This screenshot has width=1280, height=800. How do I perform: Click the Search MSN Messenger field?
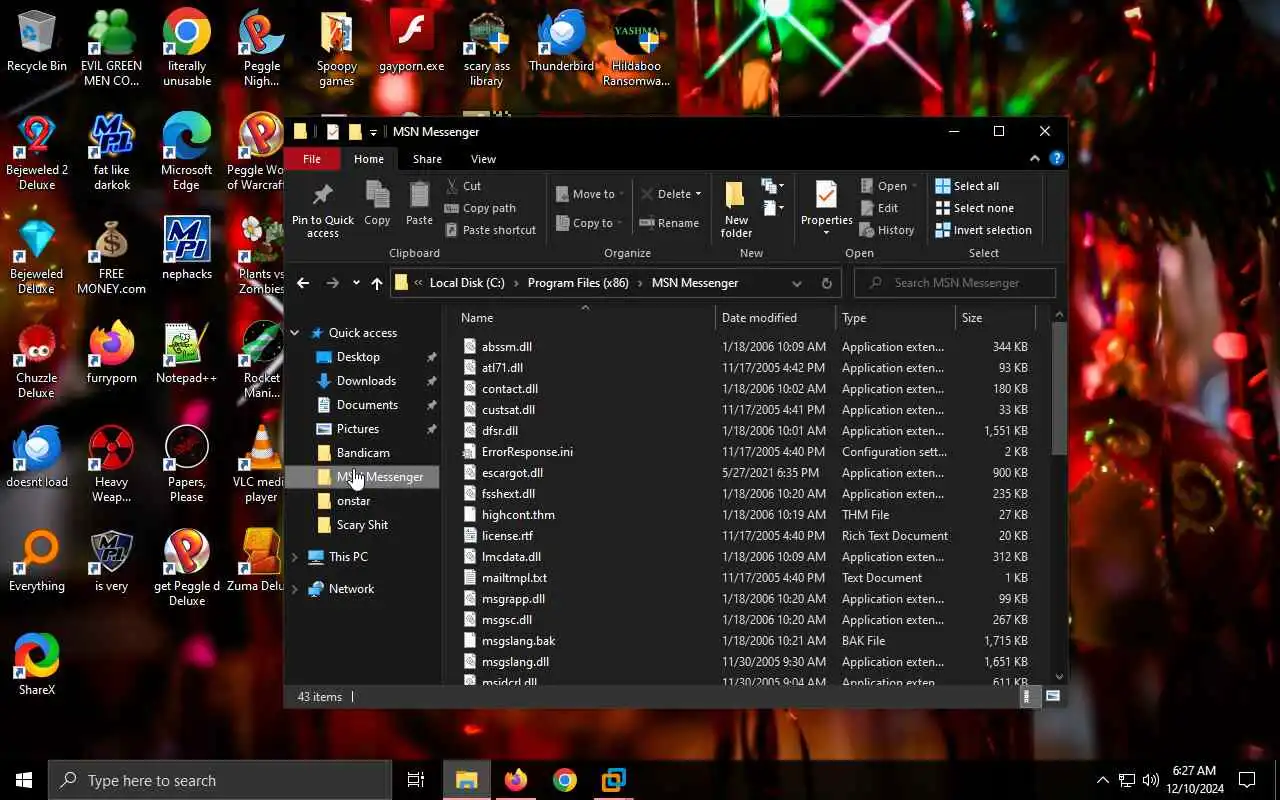tap(955, 283)
